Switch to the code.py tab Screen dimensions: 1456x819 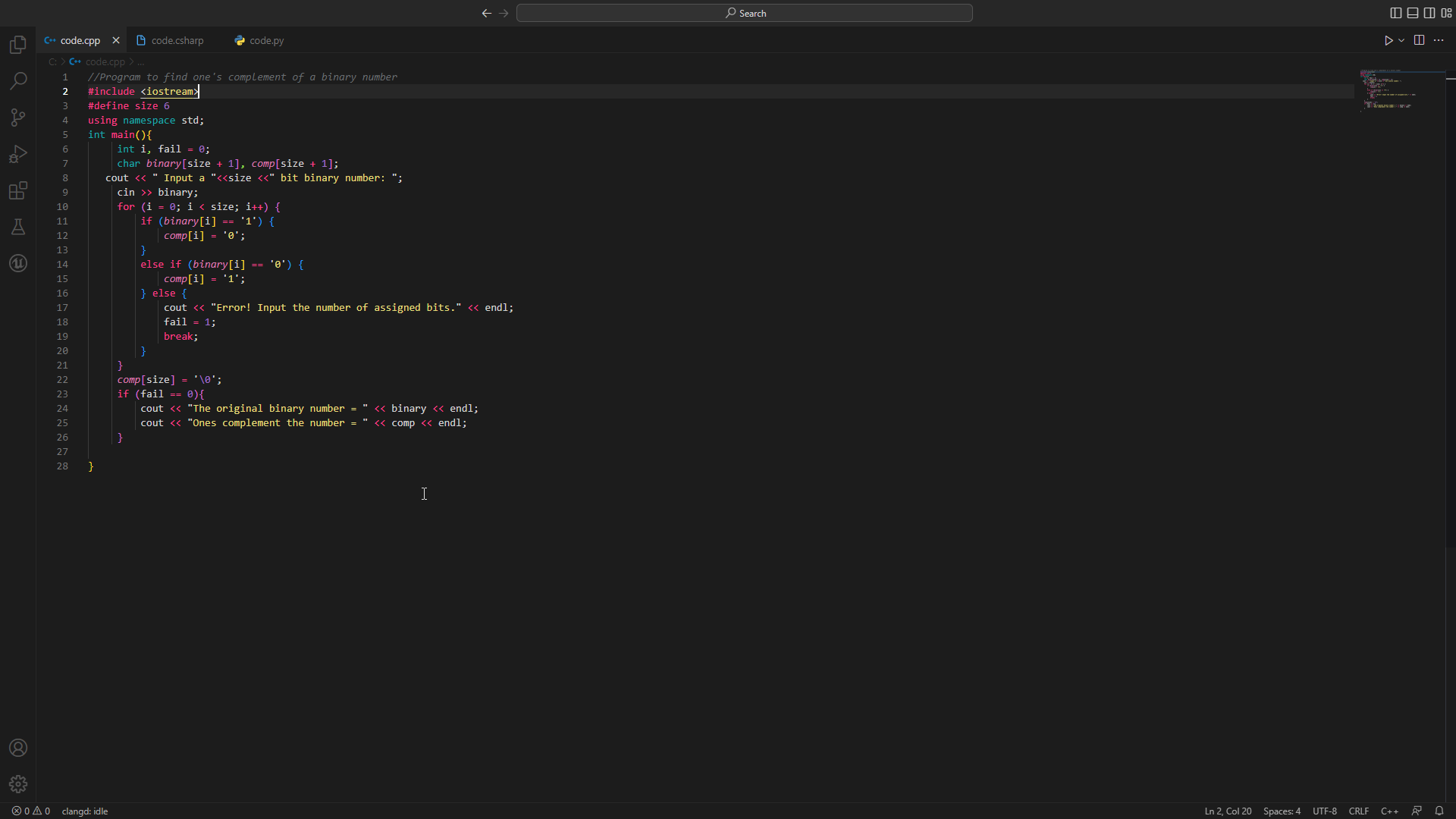[x=266, y=40]
